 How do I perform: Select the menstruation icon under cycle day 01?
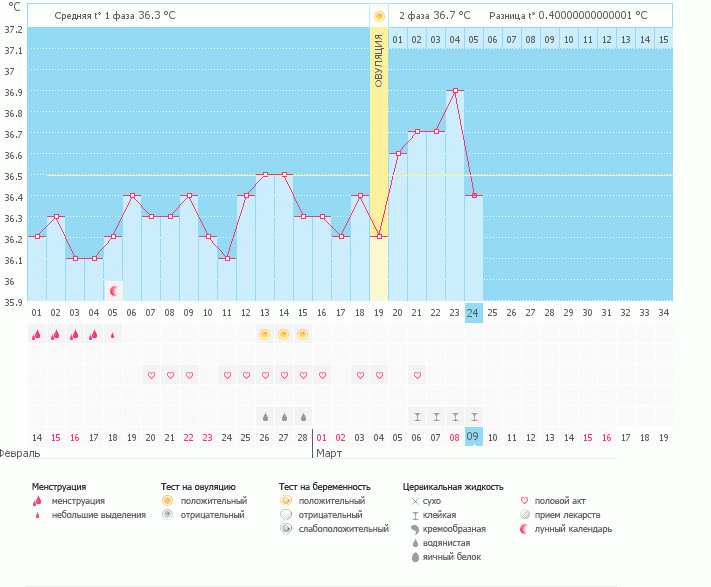37,335
